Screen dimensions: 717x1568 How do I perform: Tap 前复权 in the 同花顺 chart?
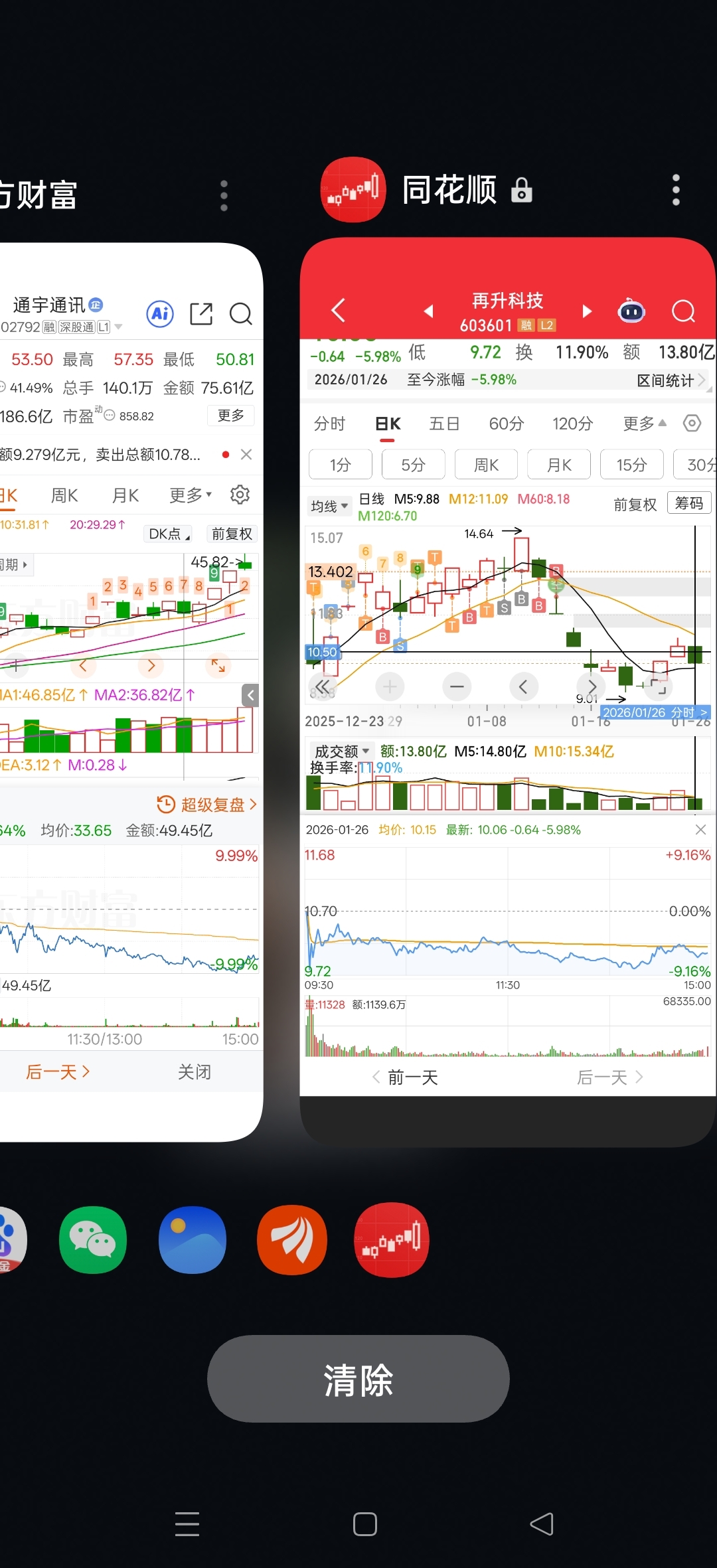pos(635,505)
